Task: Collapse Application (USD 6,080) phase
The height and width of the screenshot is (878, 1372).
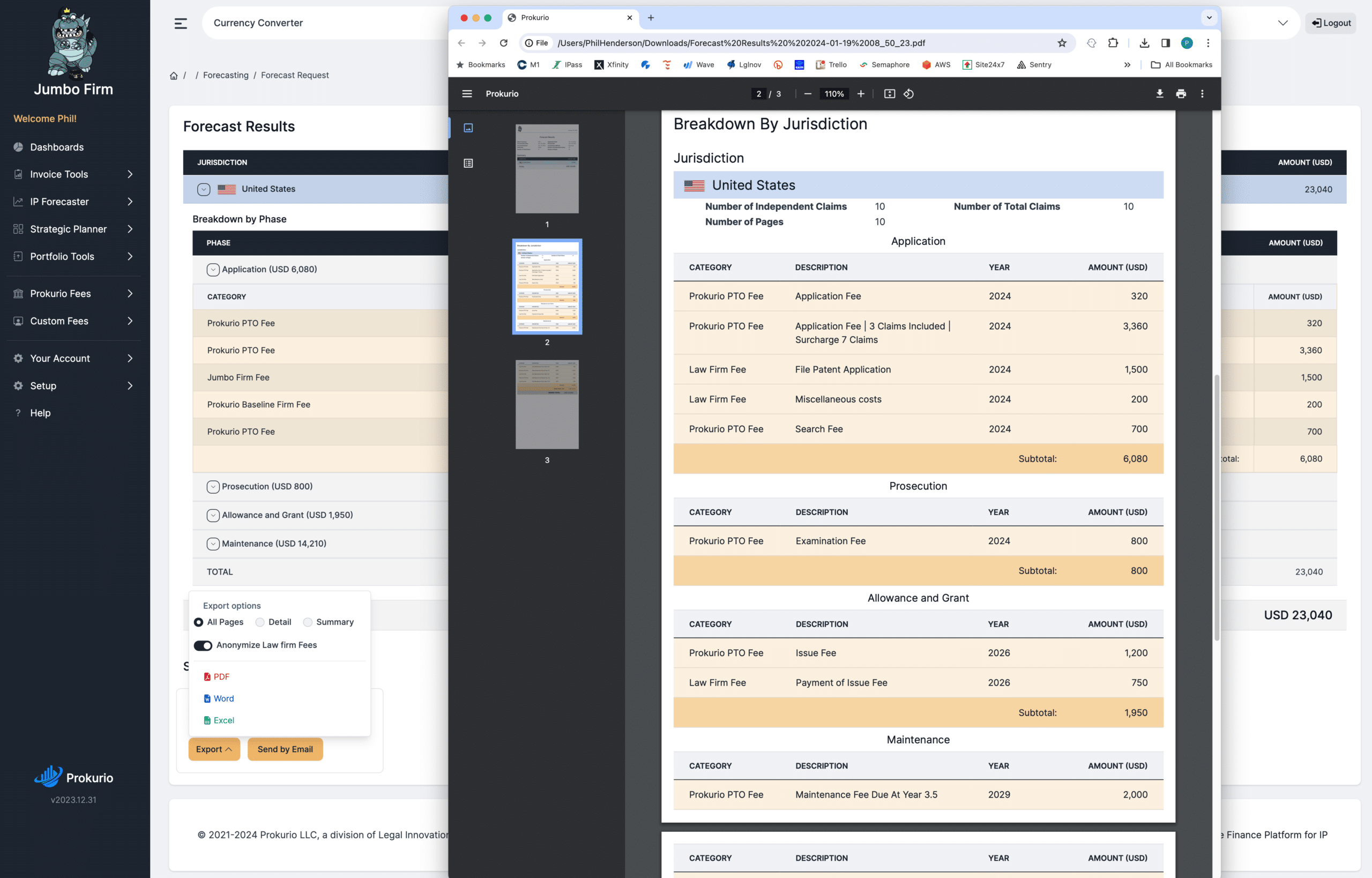Action: [x=213, y=270]
